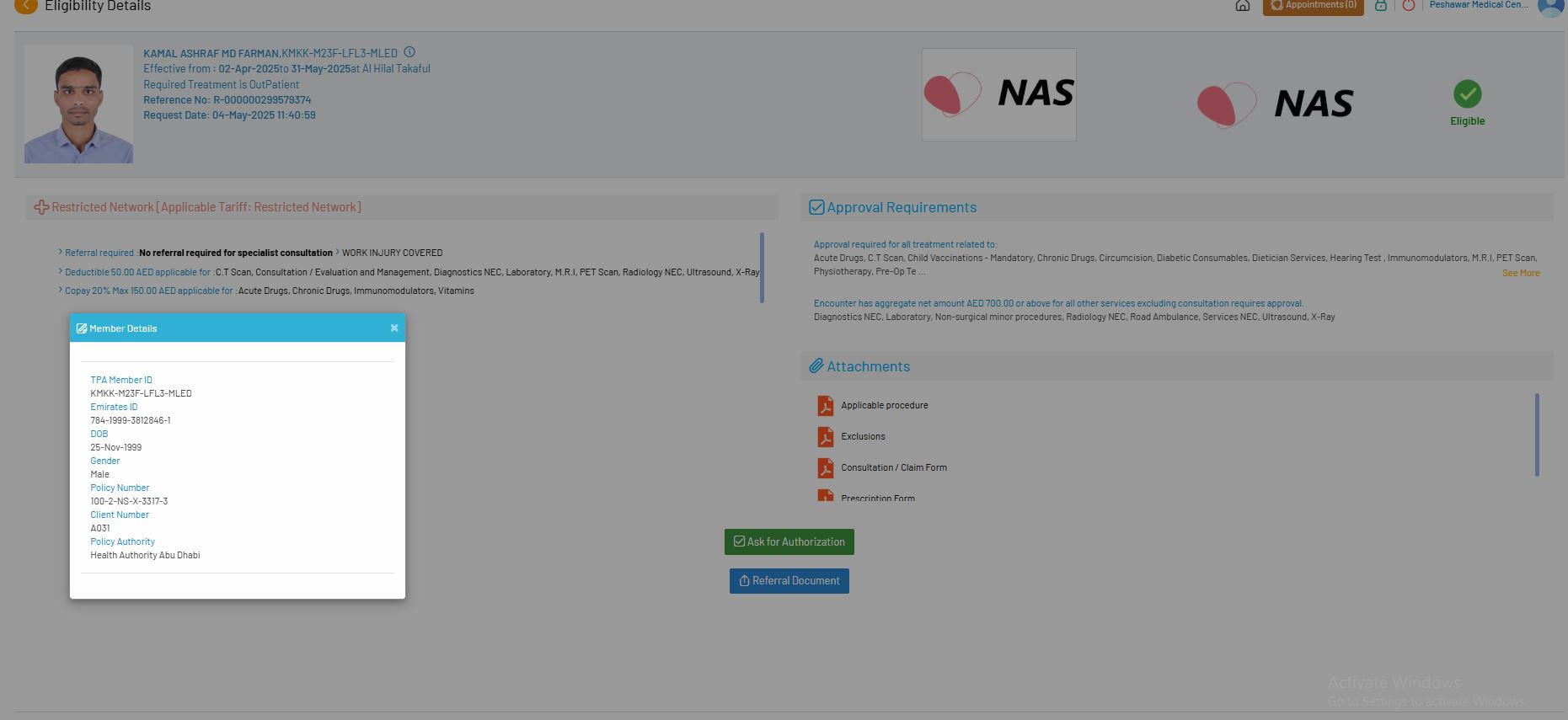Click Encounter aggregate net amount AED 700.00 text

pyautogui.click(x=1058, y=303)
